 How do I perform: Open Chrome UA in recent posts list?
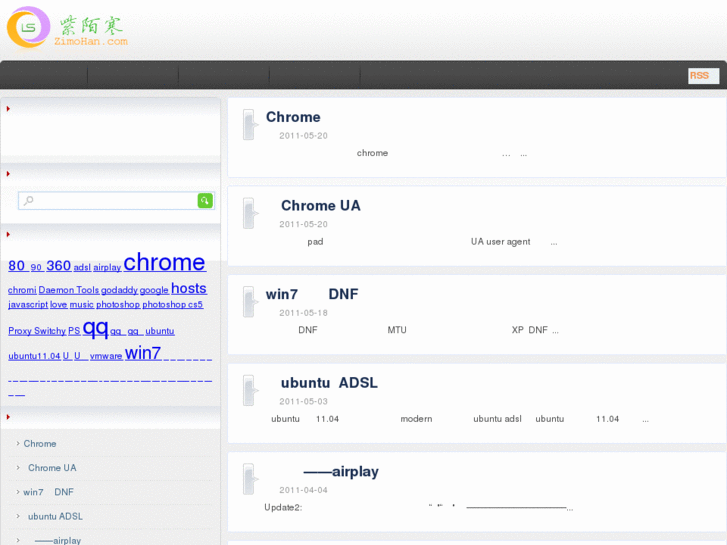coord(52,468)
